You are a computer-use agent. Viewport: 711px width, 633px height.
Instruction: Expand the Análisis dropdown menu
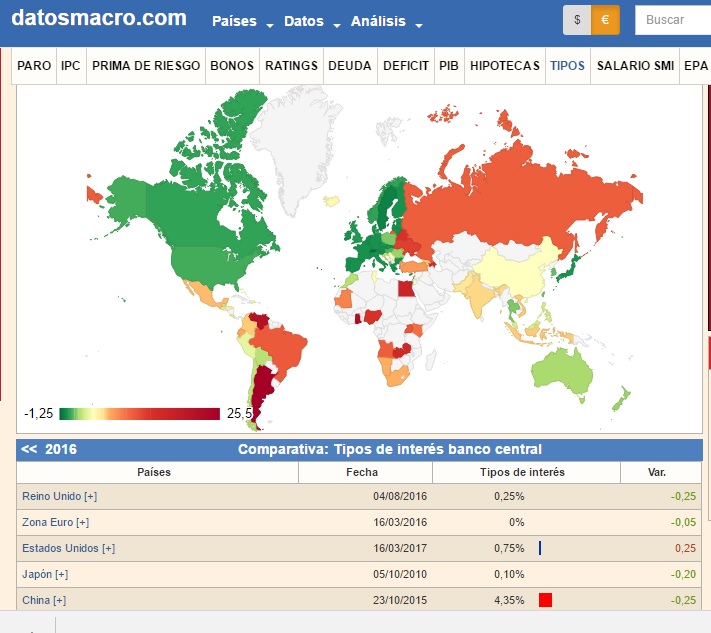pyautogui.click(x=387, y=21)
